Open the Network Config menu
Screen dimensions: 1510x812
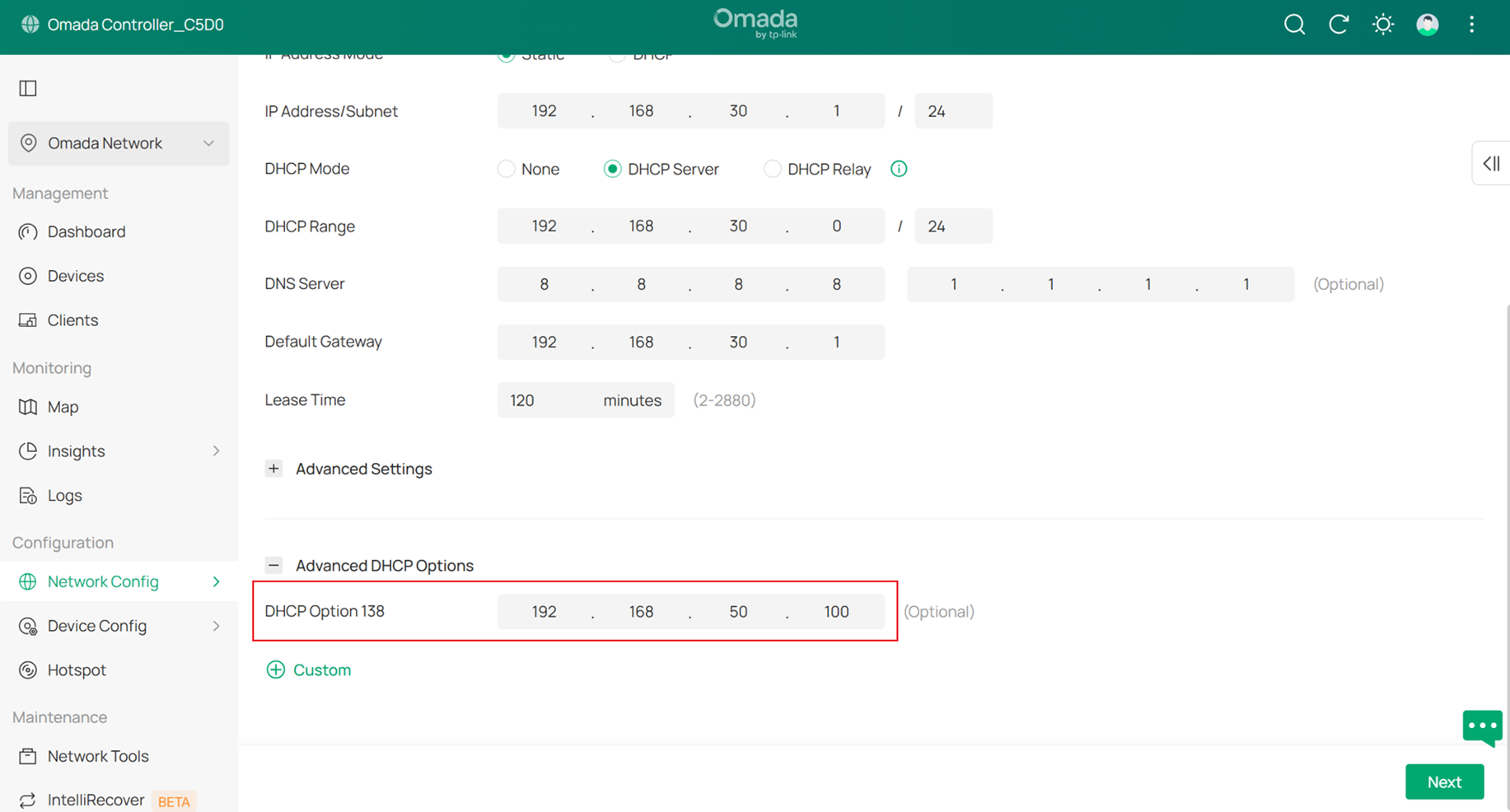point(103,581)
